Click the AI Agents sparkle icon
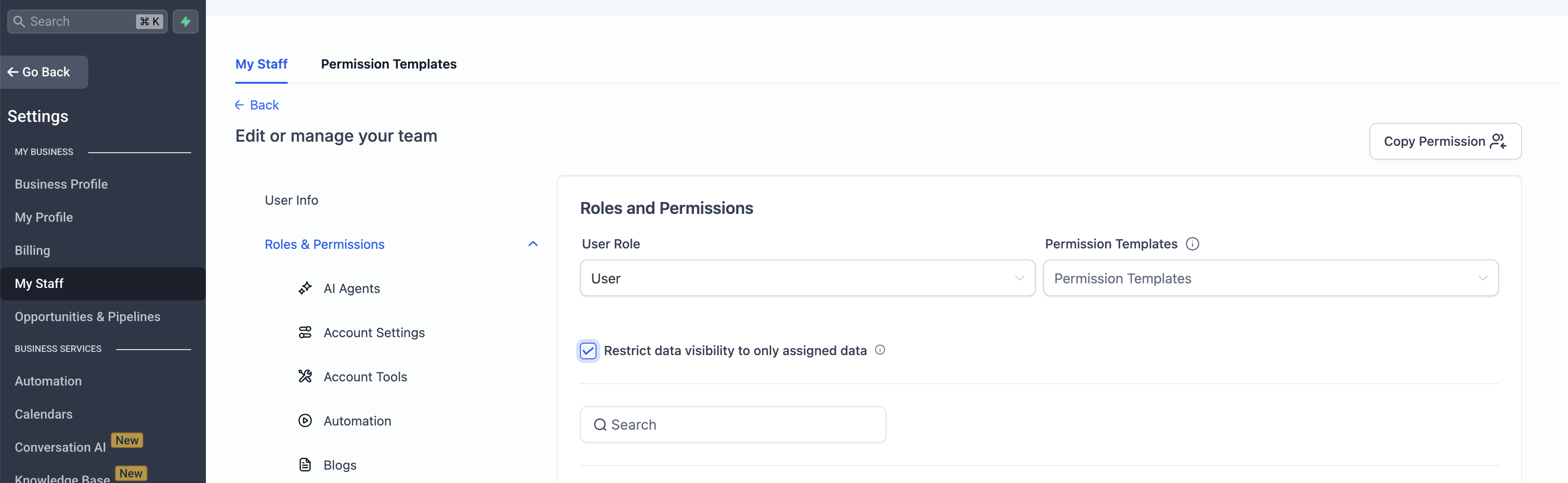1568x483 pixels. pos(305,288)
